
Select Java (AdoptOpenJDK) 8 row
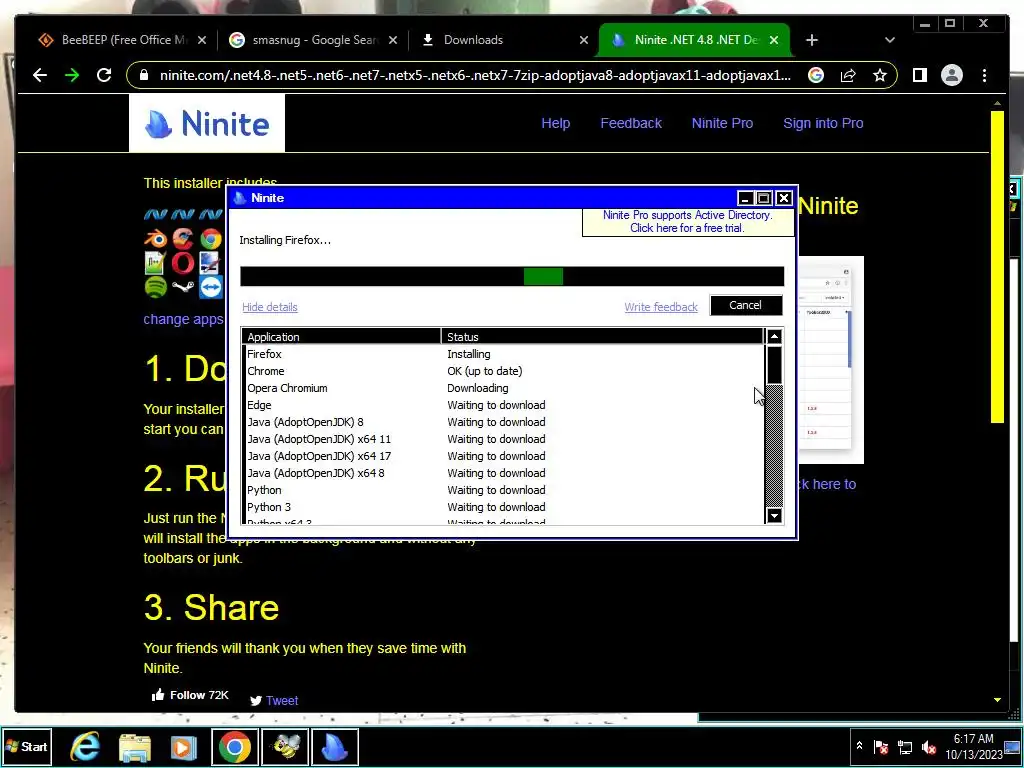coord(503,422)
